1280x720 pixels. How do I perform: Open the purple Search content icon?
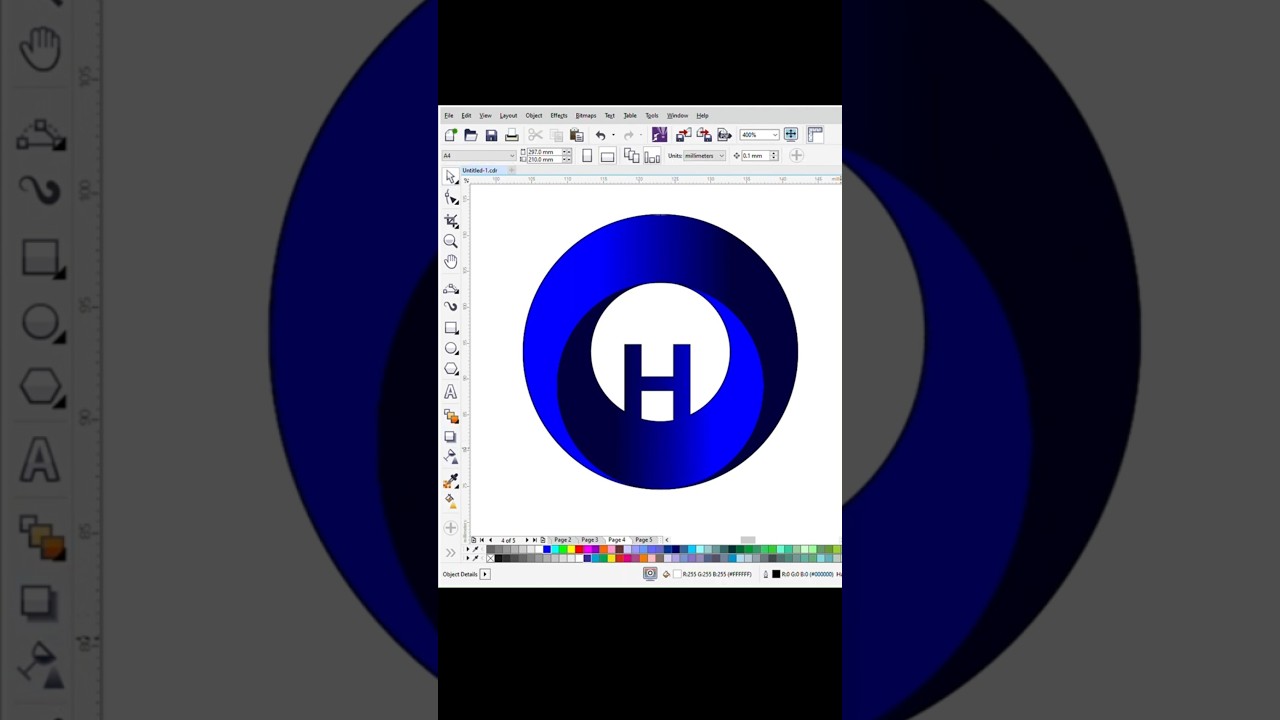659,135
